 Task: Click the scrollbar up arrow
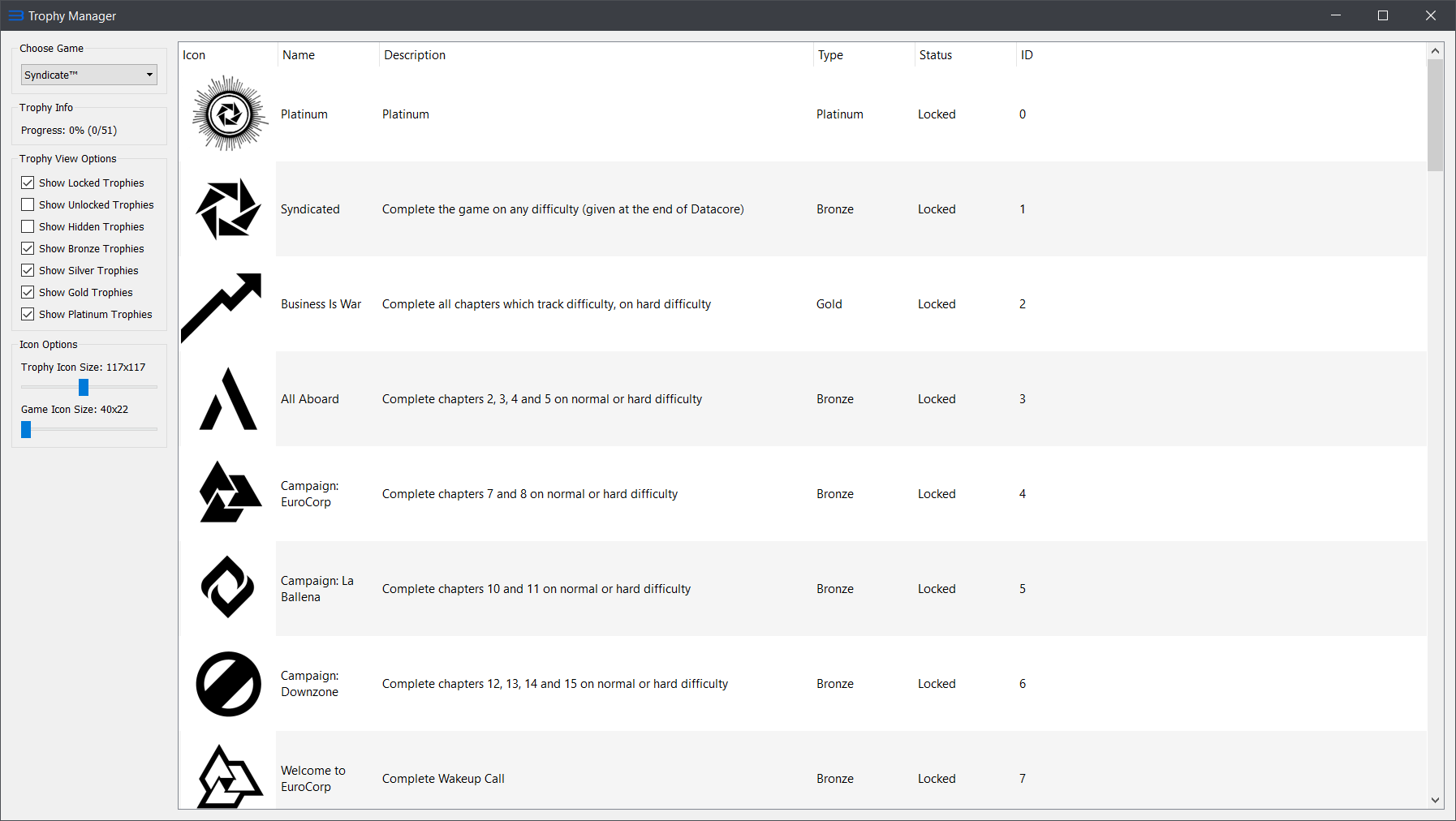[1435, 51]
